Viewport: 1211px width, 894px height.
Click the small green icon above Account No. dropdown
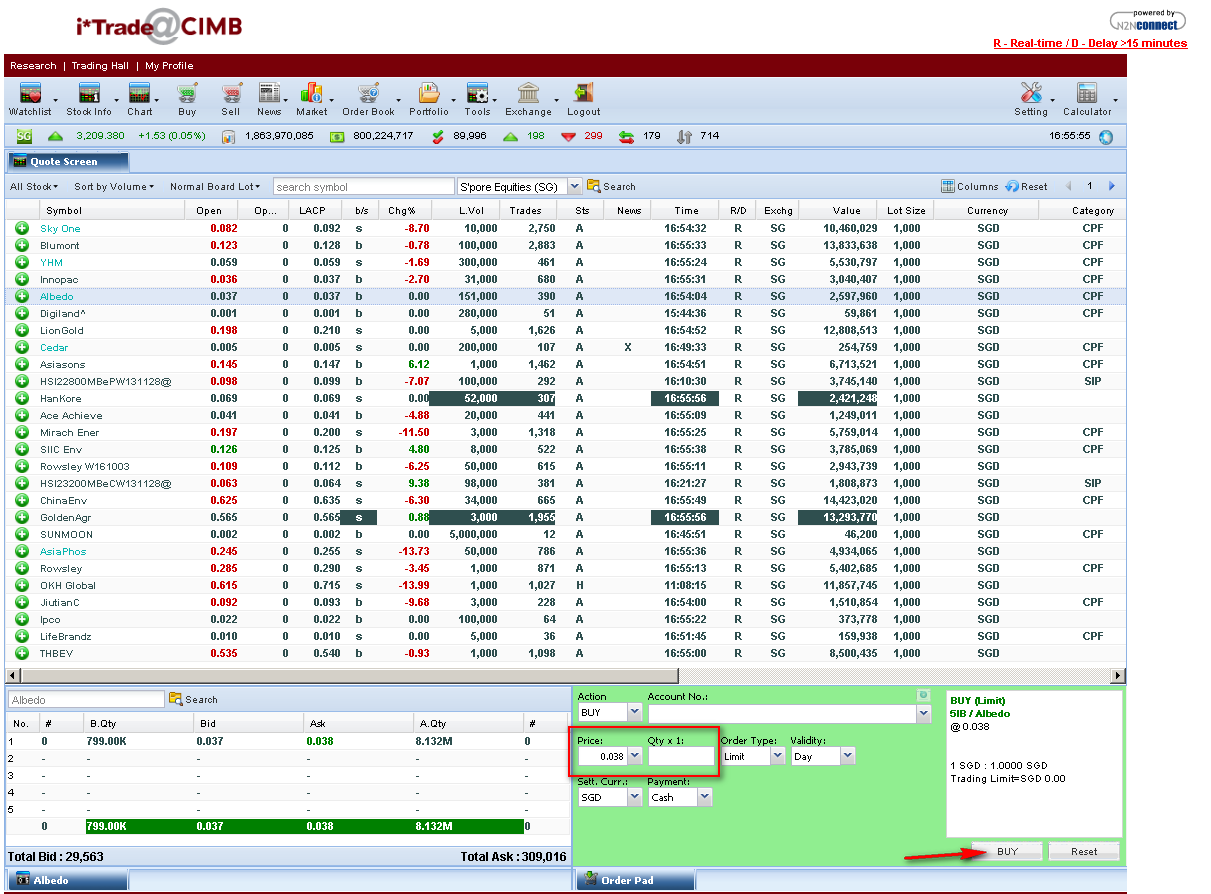pyautogui.click(x=923, y=695)
